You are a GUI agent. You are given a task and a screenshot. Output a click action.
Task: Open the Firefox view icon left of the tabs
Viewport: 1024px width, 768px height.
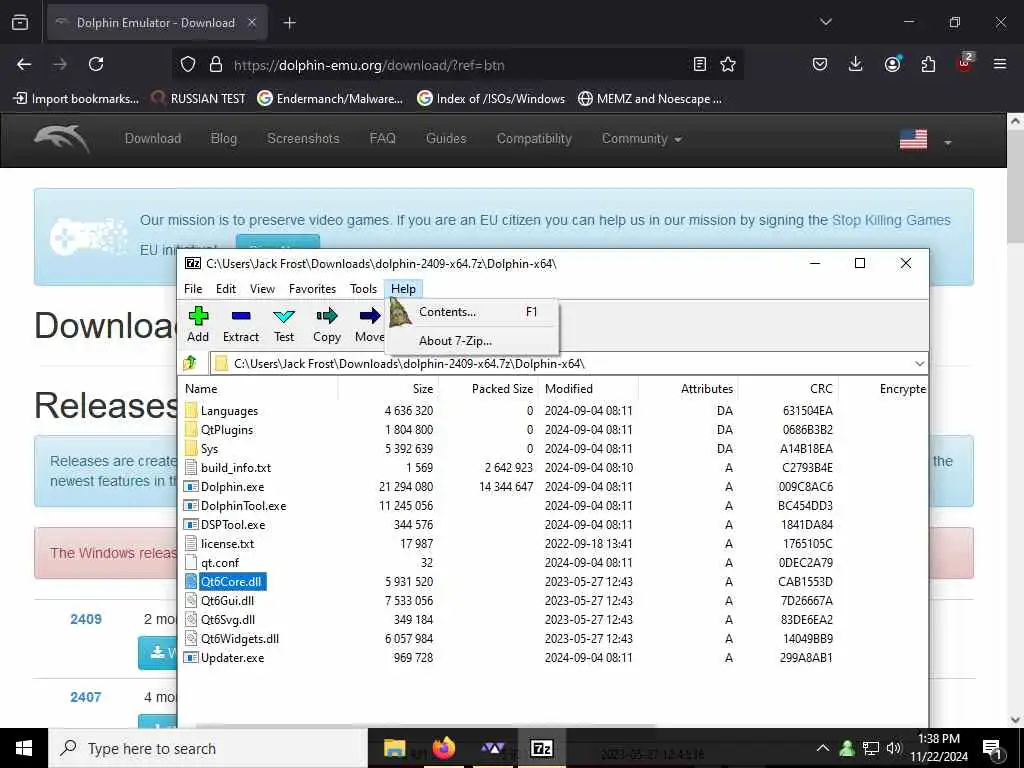[x=20, y=23]
